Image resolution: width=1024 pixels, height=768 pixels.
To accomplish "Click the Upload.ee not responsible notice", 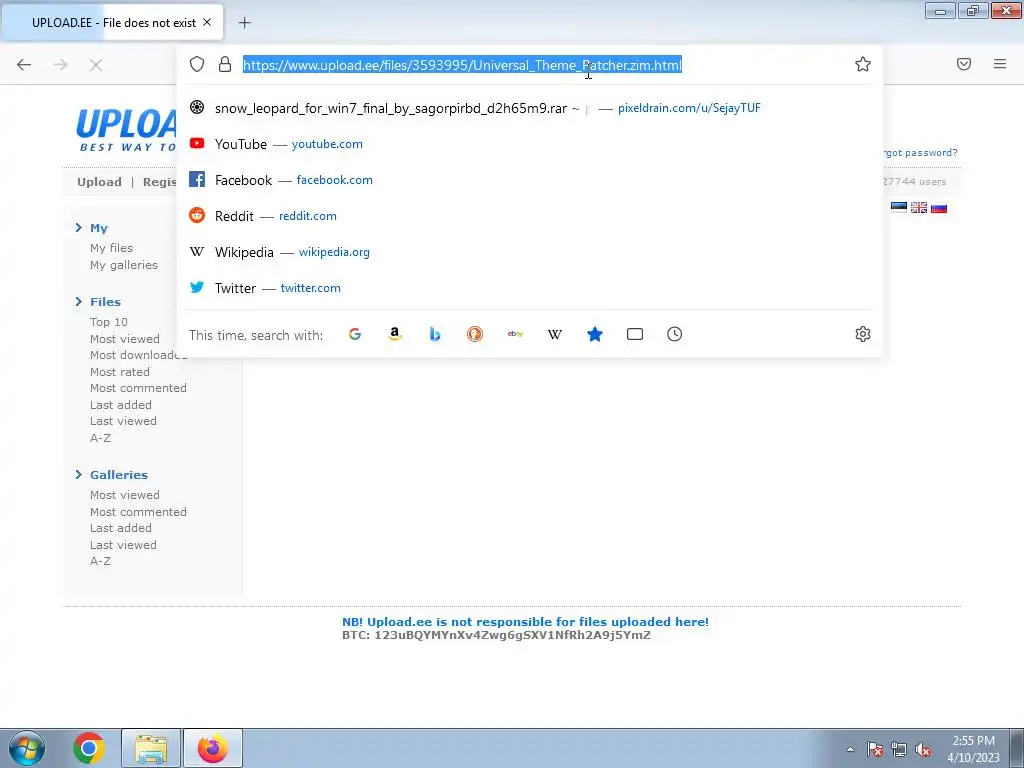I will tap(525, 622).
